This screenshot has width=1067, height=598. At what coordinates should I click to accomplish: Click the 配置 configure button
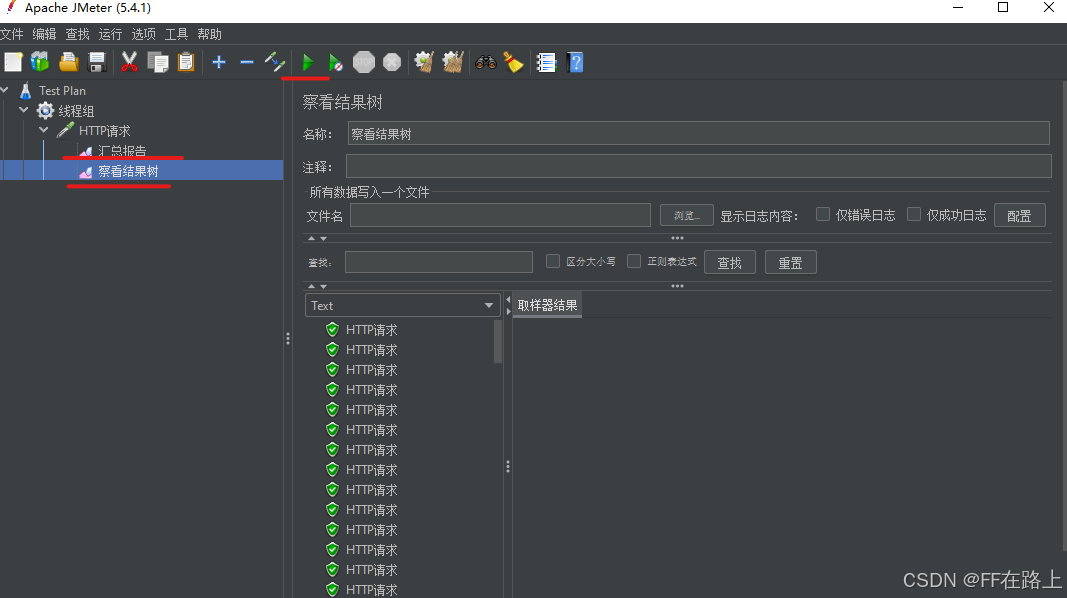1019,215
